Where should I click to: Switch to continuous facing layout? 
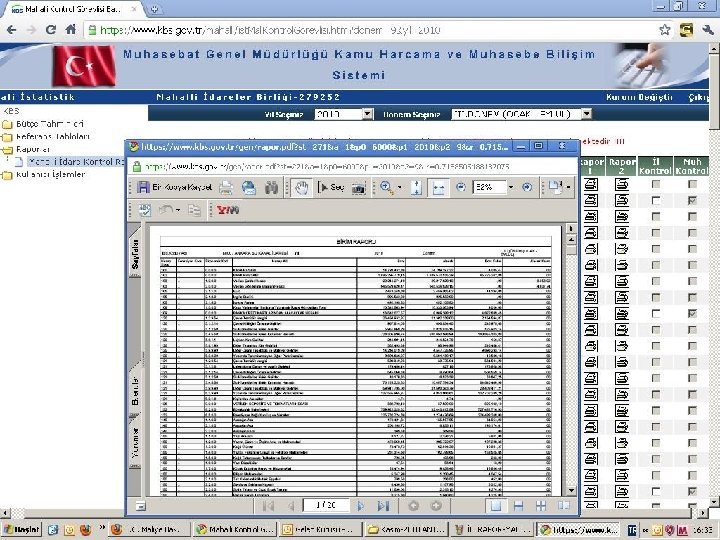click(541, 506)
